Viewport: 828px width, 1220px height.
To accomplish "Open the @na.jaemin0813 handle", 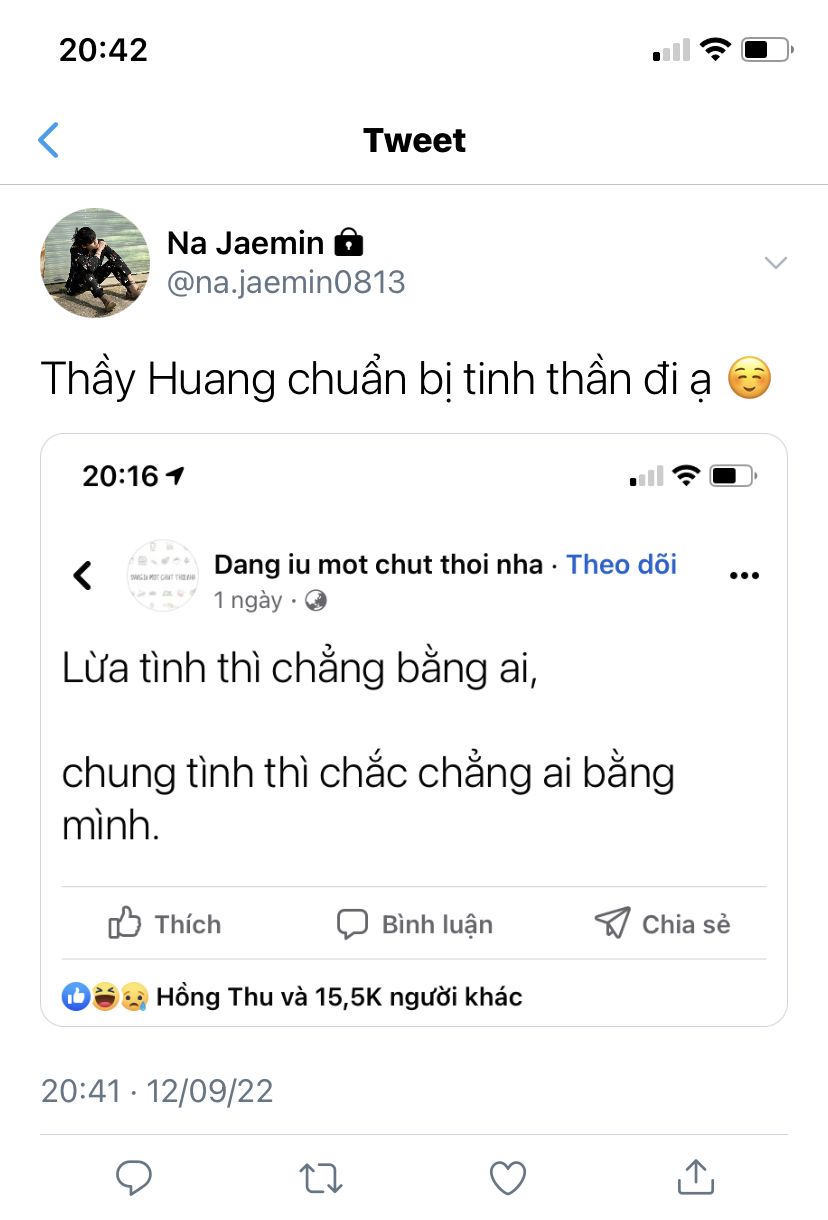I will [x=286, y=282].
